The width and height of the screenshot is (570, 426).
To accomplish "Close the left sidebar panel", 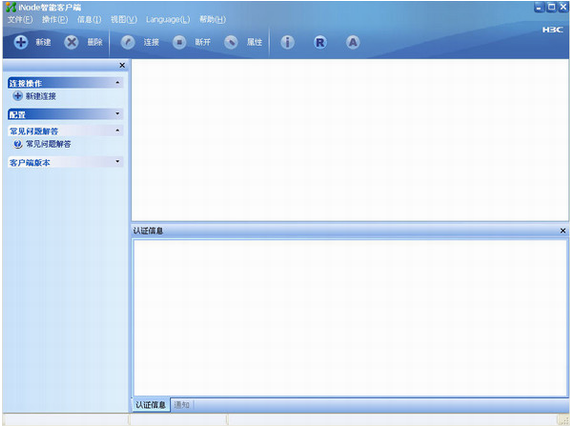I will tap(122, 65).
